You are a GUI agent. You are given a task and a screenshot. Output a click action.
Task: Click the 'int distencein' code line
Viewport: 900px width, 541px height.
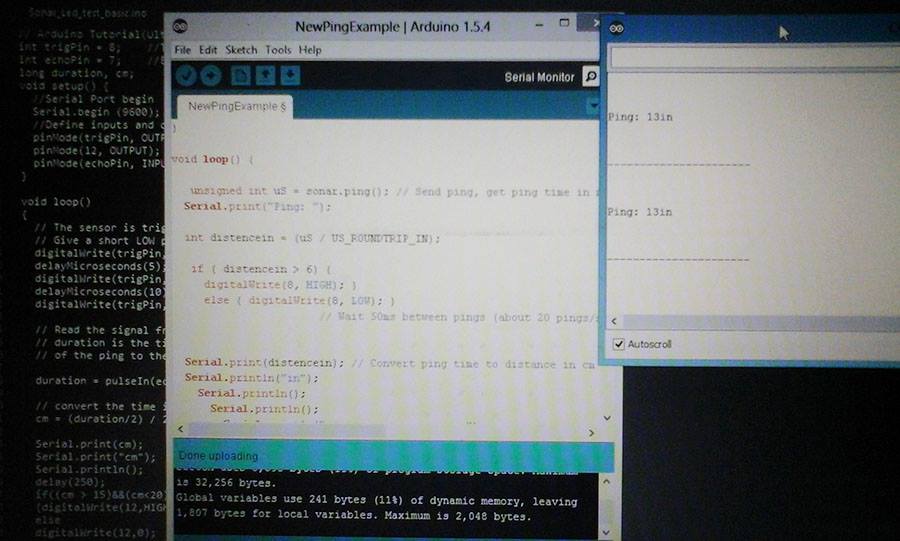pos(312,238)
